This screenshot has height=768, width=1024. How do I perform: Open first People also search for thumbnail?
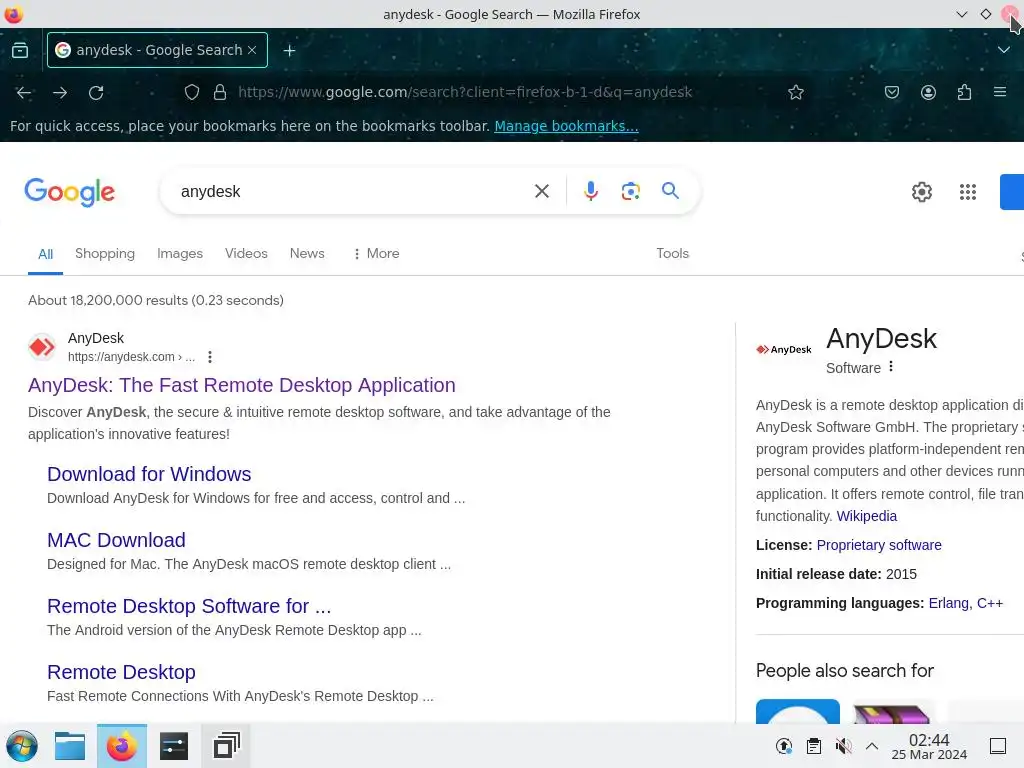pos(797,711)
